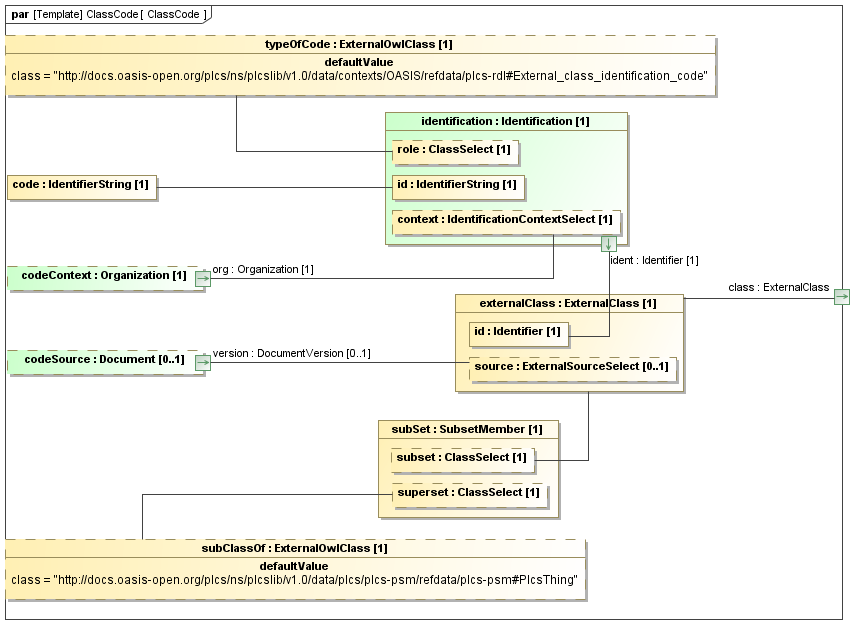Click the subSet : SubsetMember block title

click(x=468, y=429)
